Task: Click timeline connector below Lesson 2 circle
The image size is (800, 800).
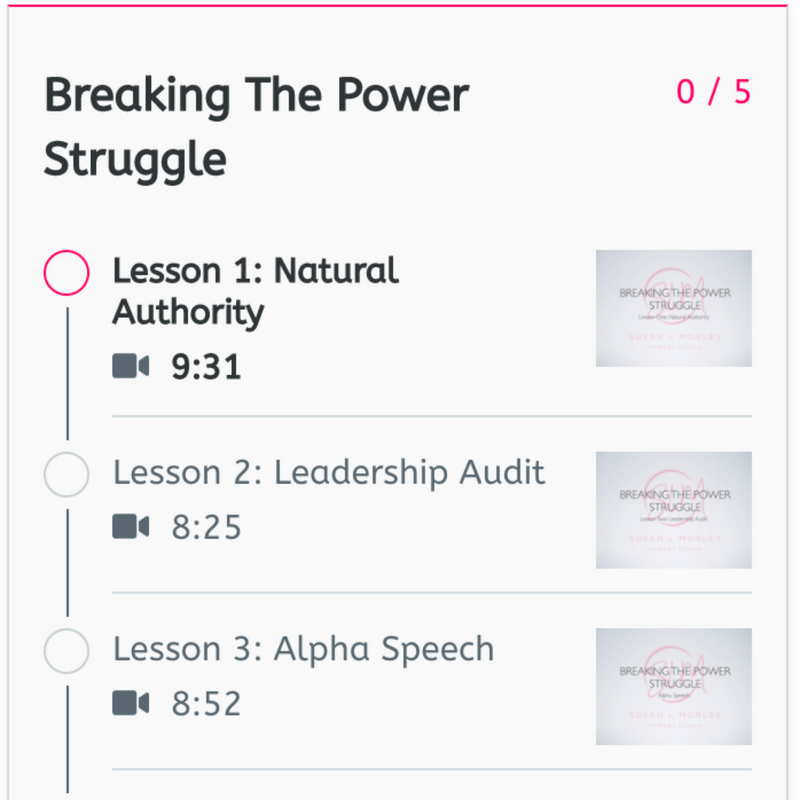Action: point(67,562)
